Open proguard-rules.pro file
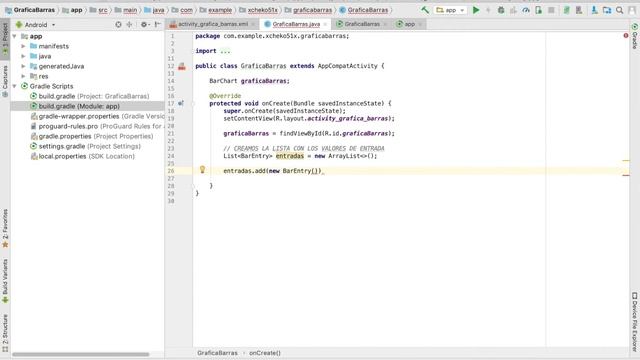640x360 pixels. [97, 126]
